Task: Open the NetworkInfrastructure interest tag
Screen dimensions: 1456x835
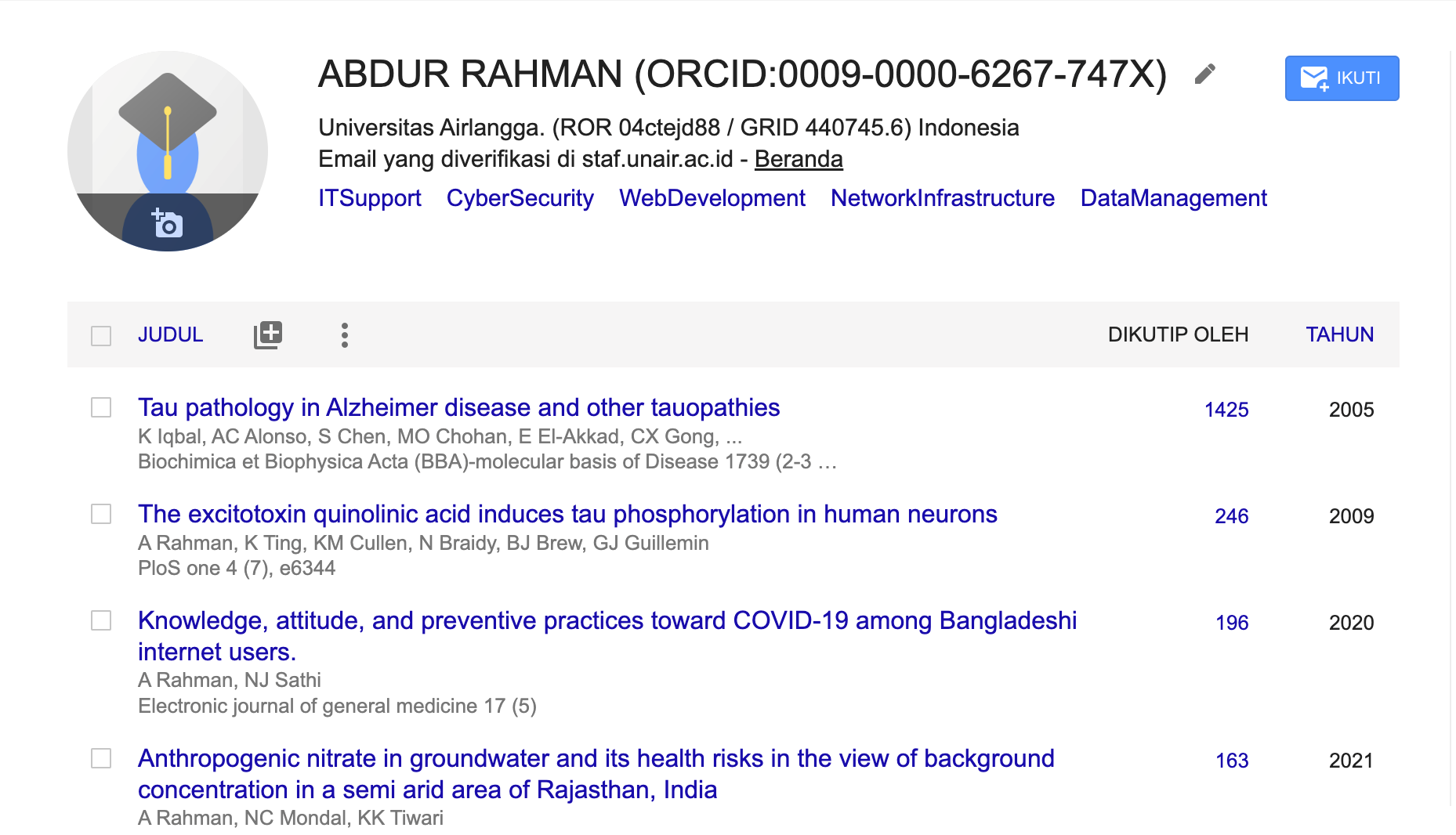Action: pyautogui.click(x=942, y=198)
